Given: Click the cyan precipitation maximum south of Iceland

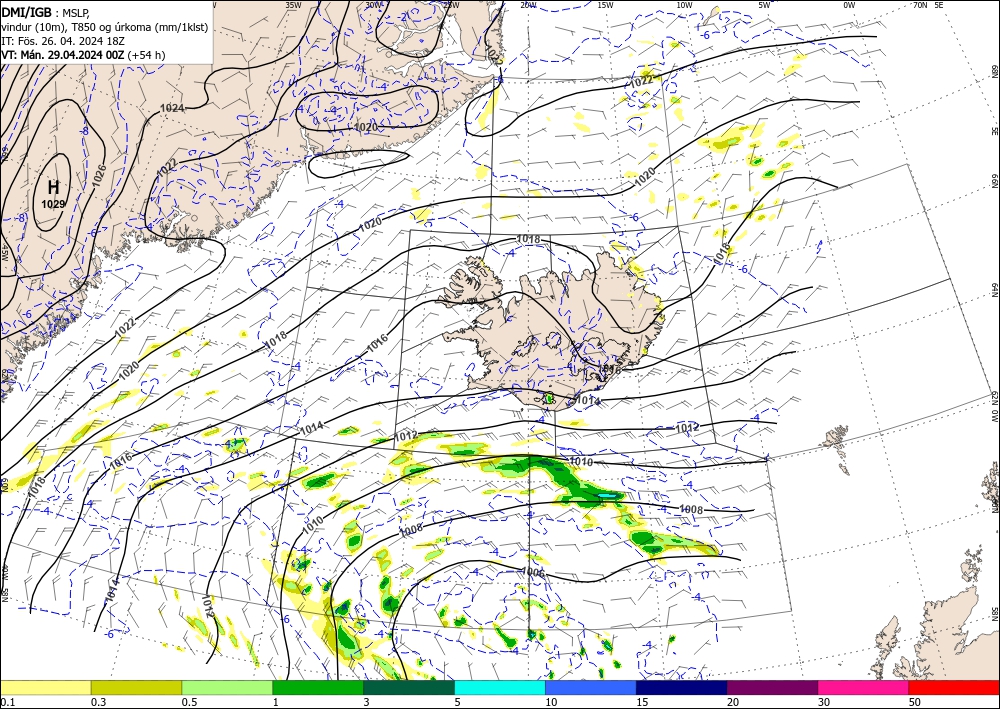Looking at the screenshot, I should pyautogui.click(x=607, y=495).
